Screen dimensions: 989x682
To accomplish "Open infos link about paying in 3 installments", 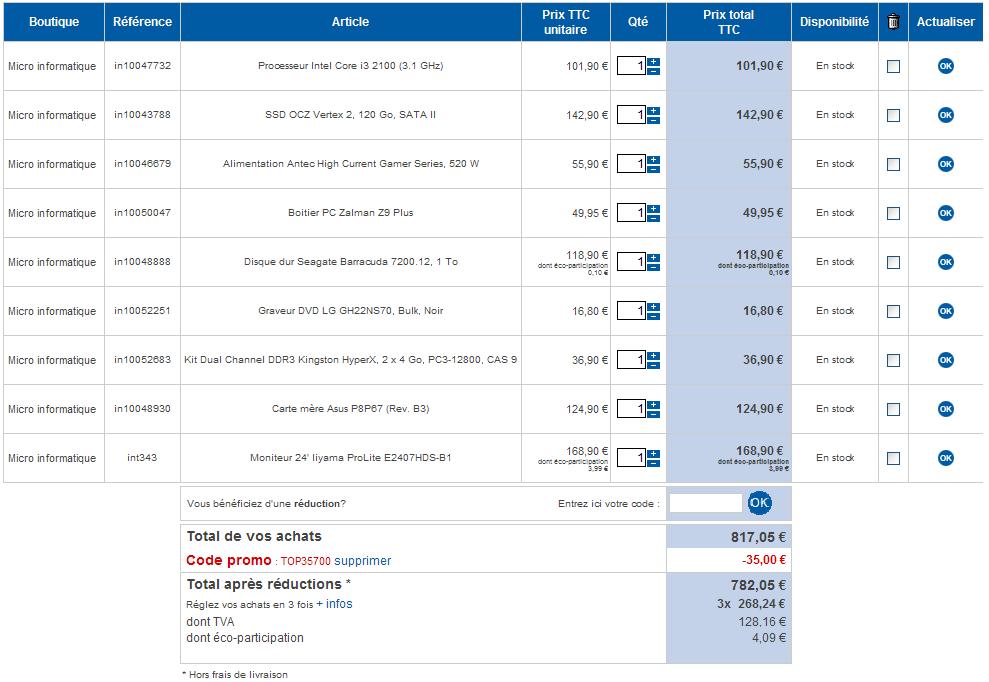I will 339,604.
